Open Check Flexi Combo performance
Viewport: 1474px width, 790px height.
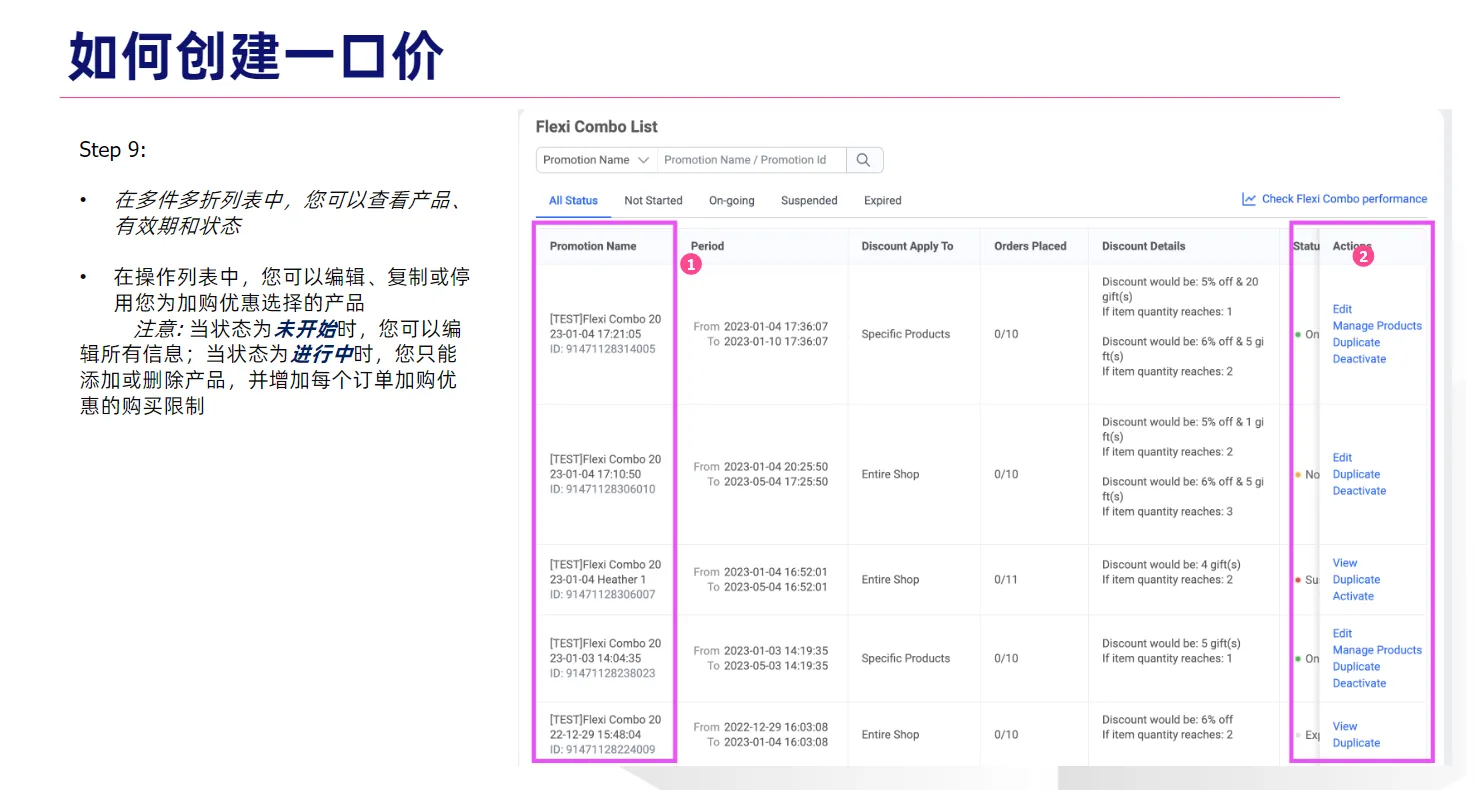click(1343, 198)
